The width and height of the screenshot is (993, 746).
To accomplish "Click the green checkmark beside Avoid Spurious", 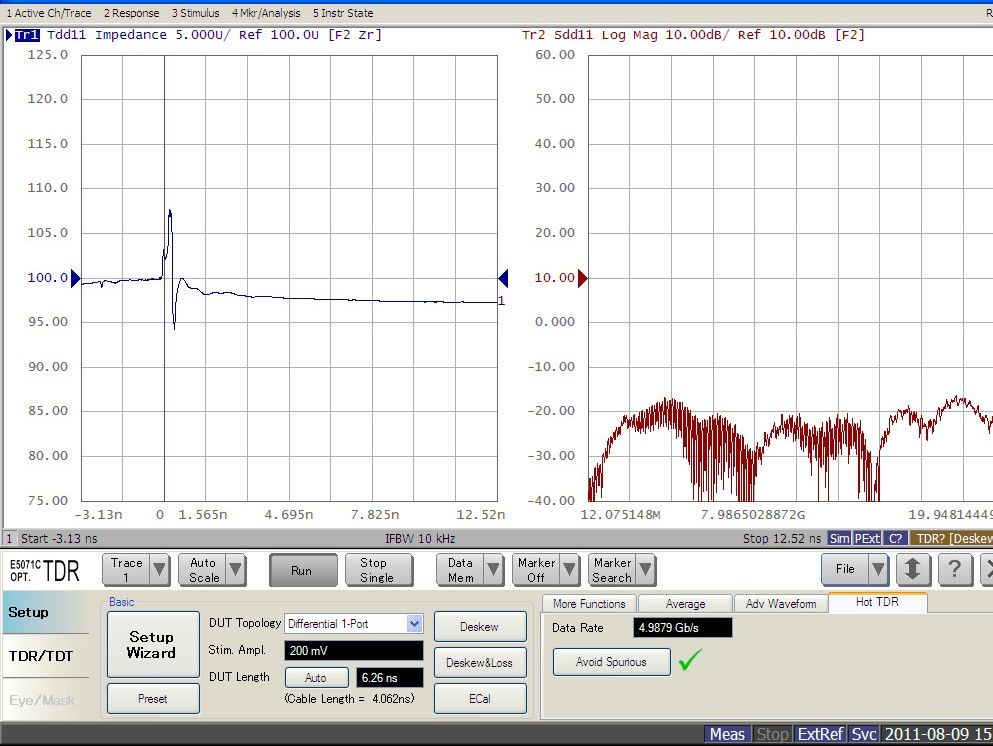I will click(690, 660).
